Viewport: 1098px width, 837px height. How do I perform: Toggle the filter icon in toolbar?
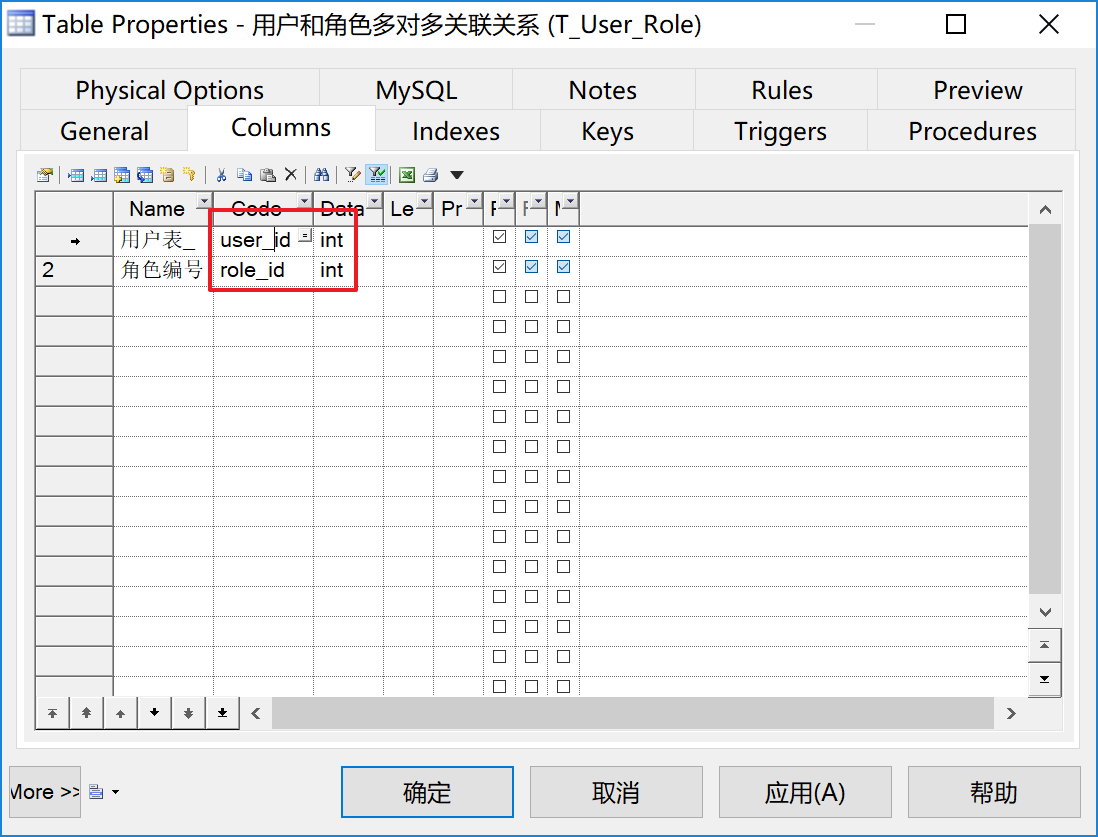[377, 174]
